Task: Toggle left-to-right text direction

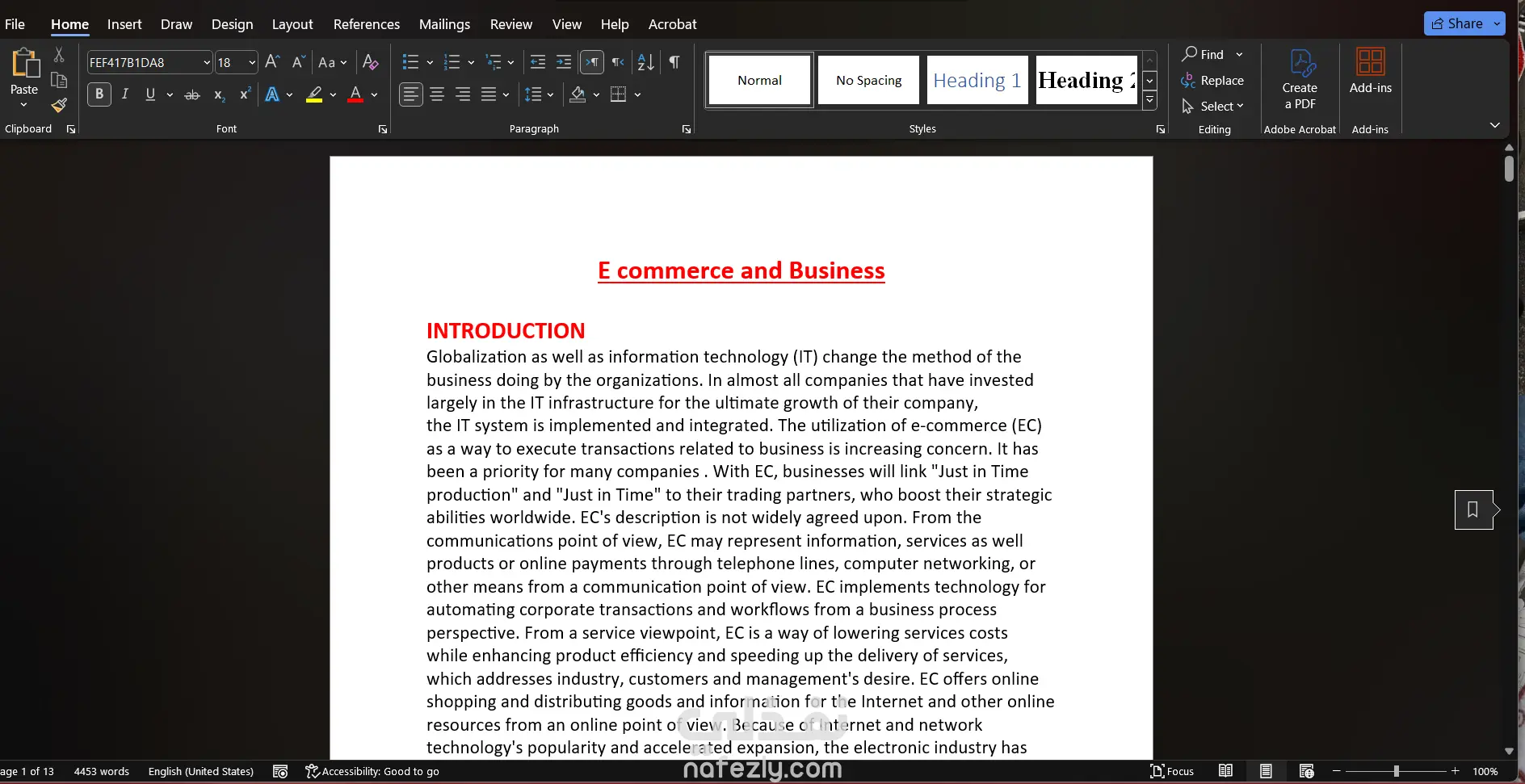Action: [x=592, y=62]
